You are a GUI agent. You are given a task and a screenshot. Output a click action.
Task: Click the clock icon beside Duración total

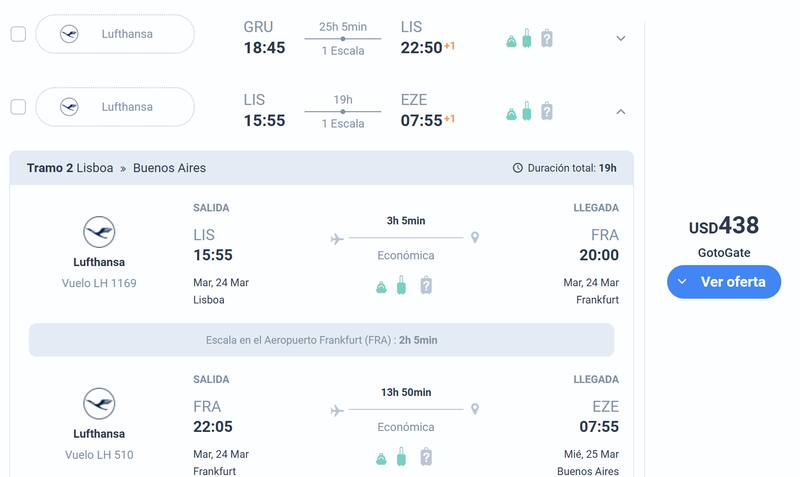coord(518,168)
